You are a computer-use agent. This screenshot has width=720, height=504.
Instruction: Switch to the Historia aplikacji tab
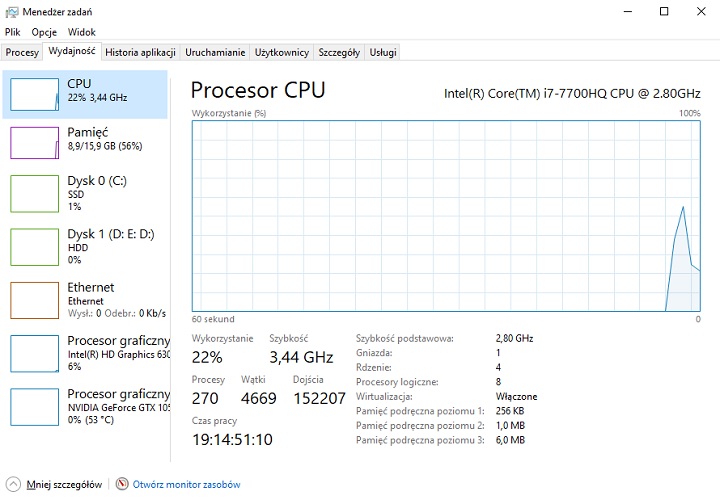[140, 52]
